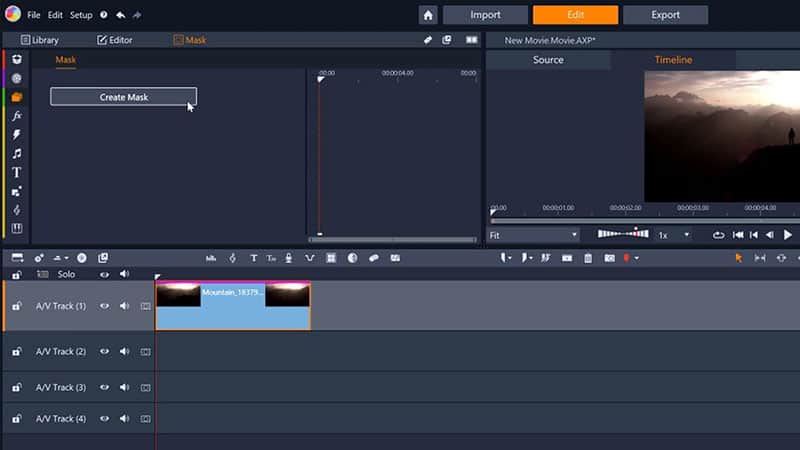Image resolution: width=800 pixels, height=450 pixels.
Task: Switch to the Library tab
Action: click(x=39, y=40)
